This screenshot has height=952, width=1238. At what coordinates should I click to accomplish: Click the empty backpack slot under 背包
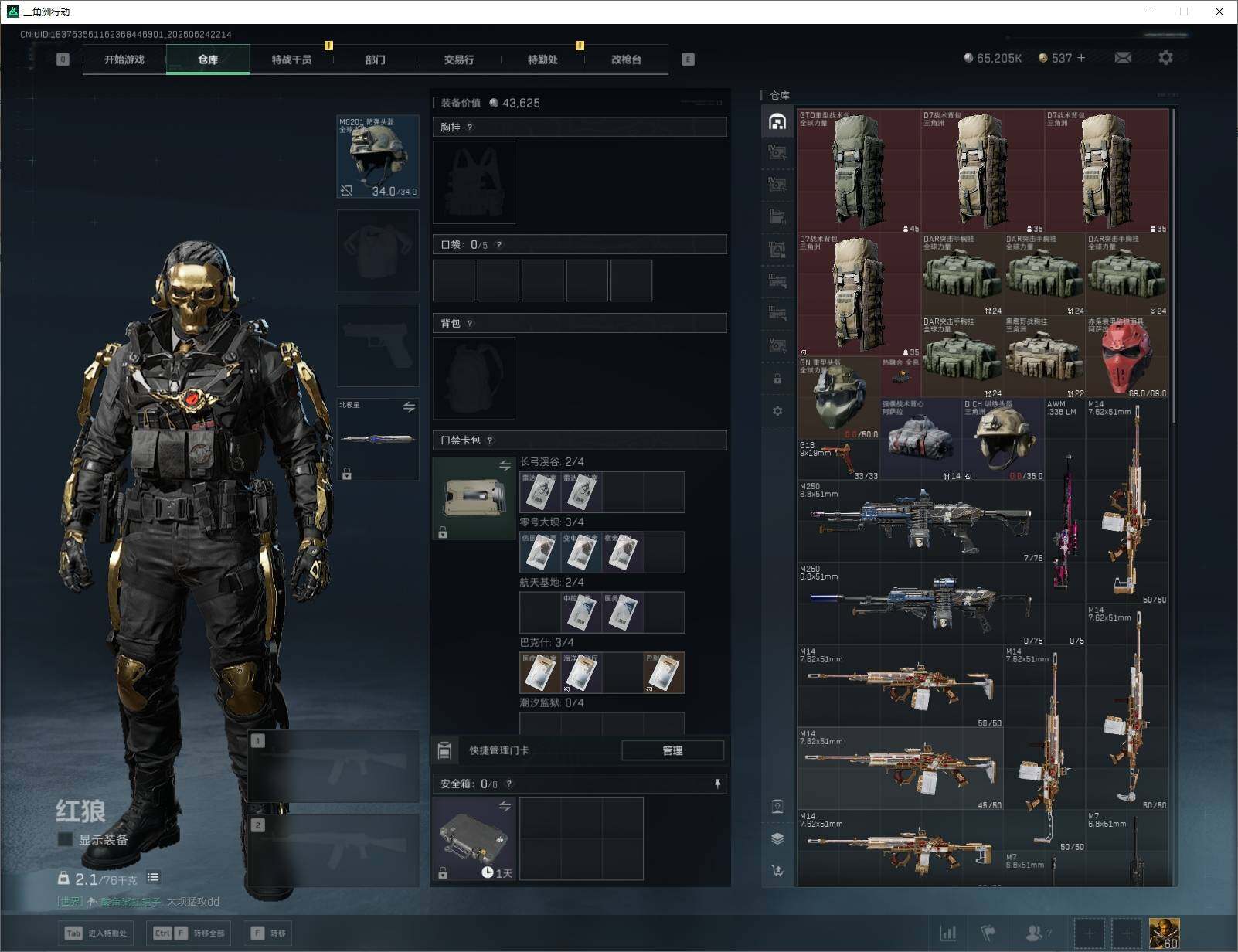(x=474, y=379)
